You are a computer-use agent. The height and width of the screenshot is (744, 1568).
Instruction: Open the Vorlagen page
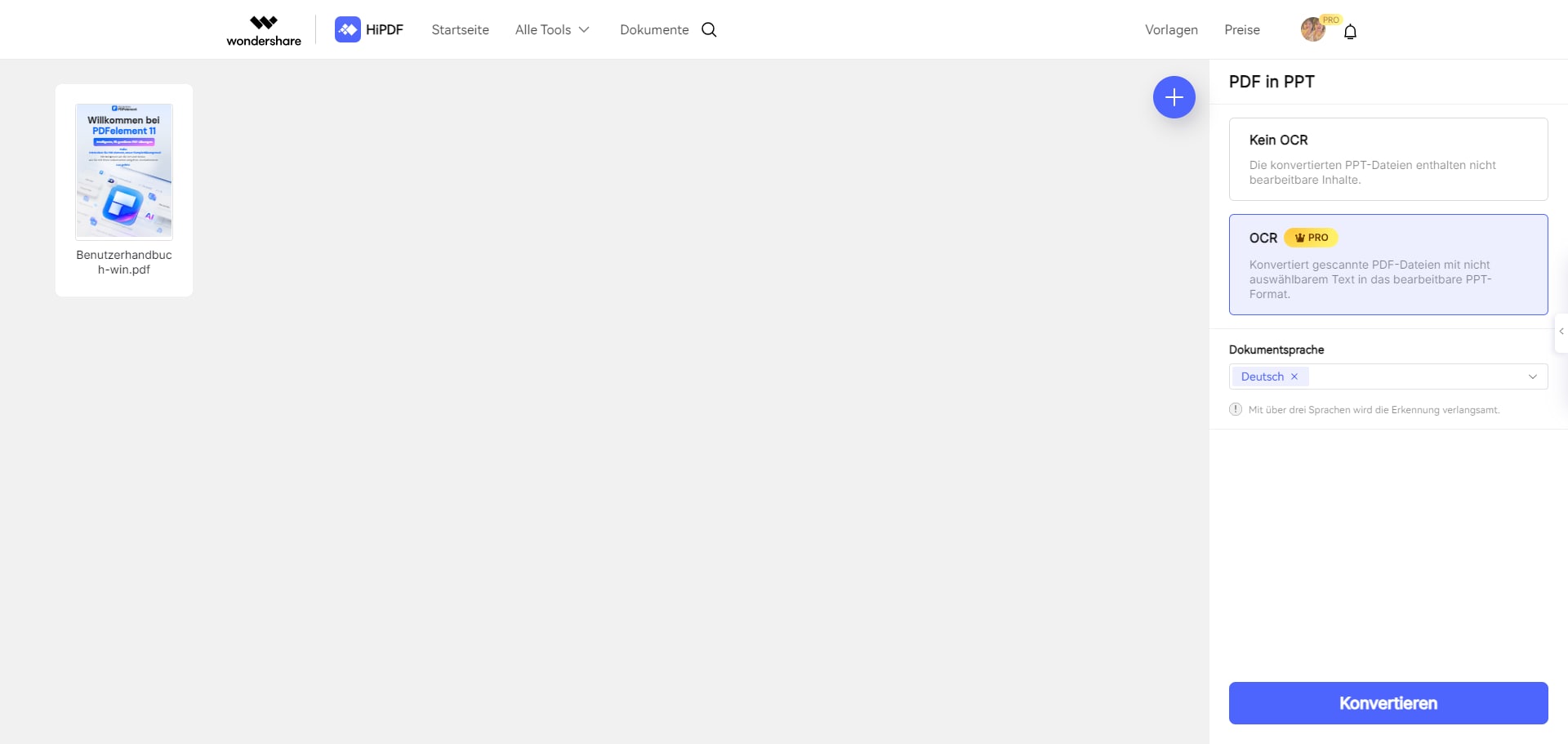click(x=1171, y=29)
